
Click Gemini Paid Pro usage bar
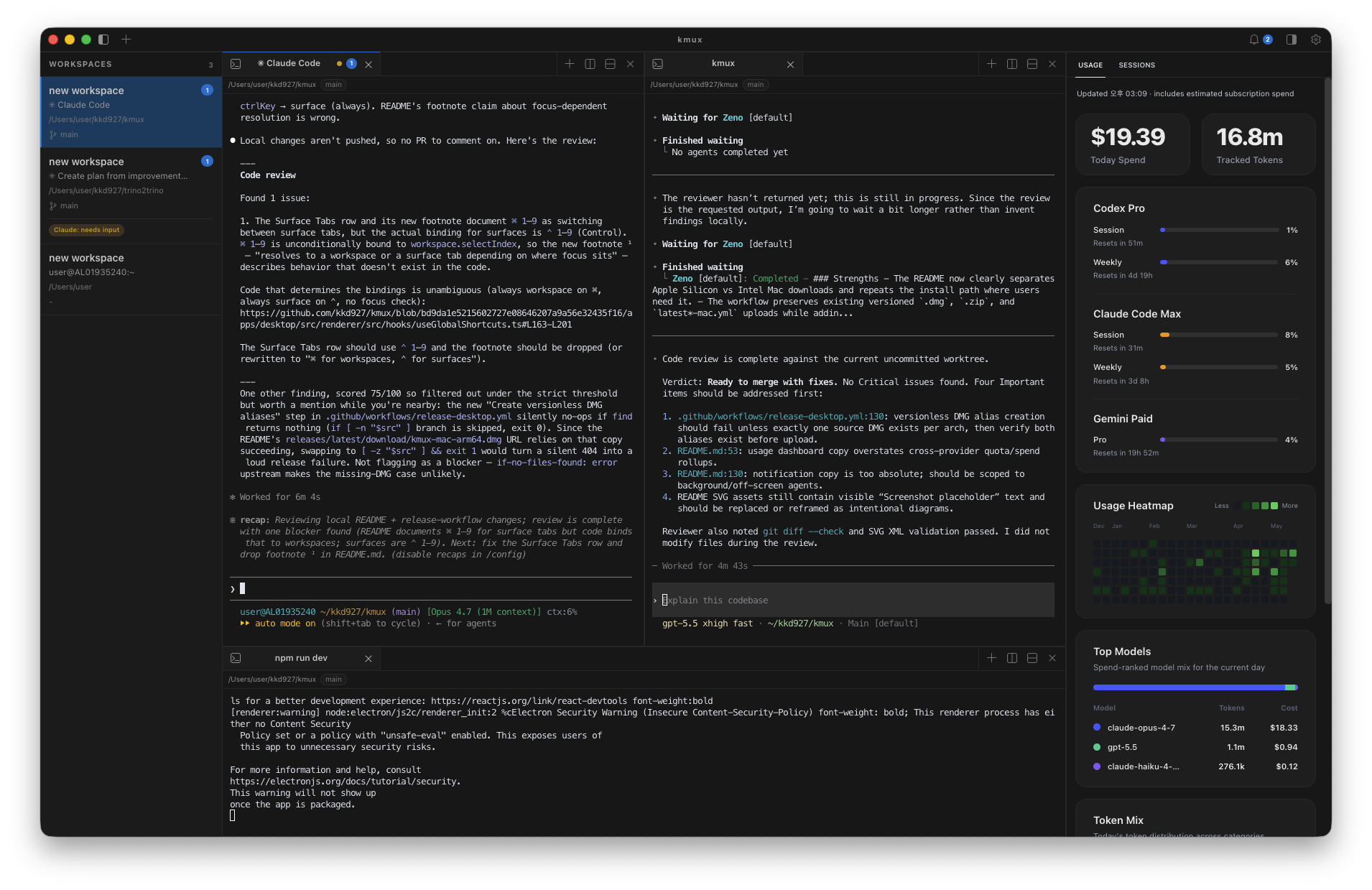tap(1220, 440)
